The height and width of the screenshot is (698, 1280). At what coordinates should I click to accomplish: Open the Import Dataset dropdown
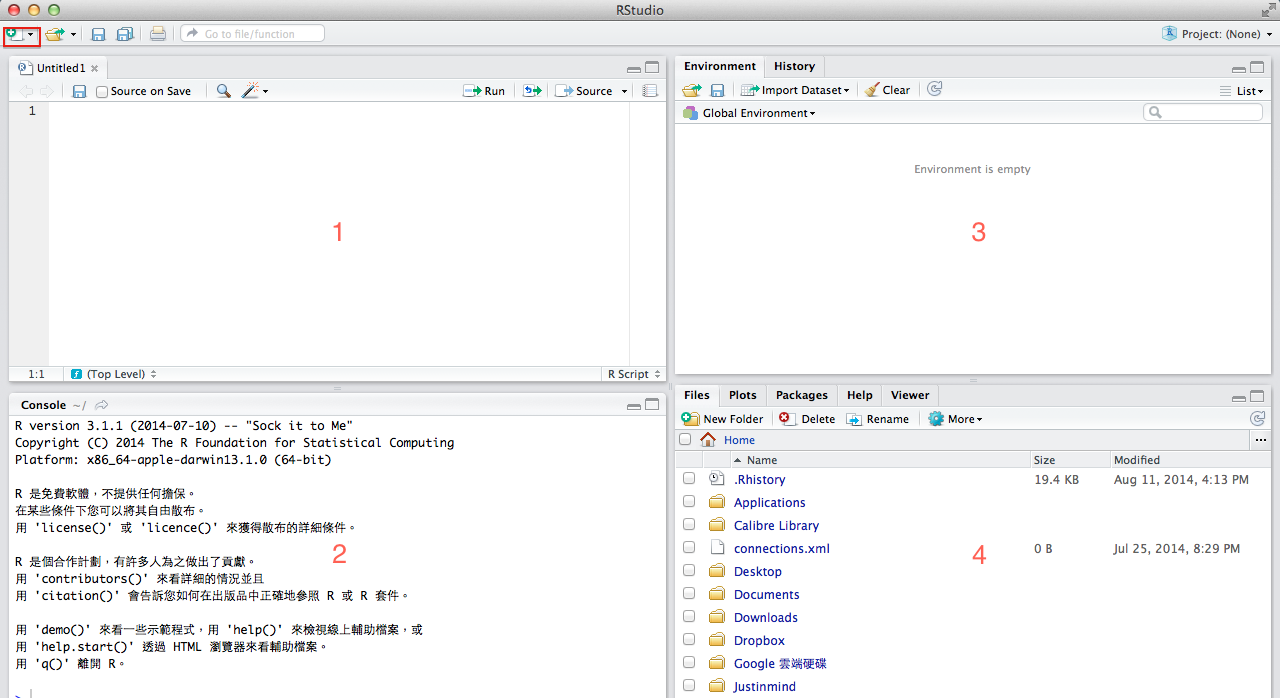(795, 90)
